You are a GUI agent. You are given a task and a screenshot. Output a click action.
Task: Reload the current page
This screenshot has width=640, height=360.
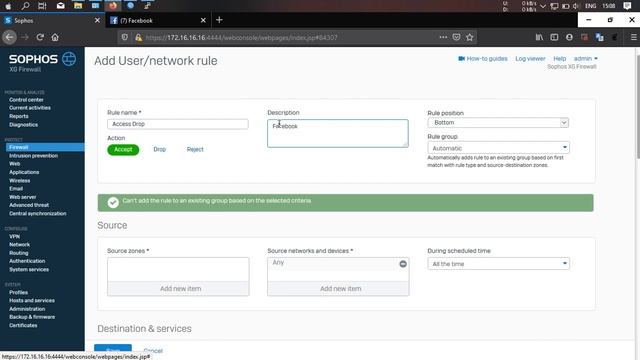click(x=40, y=37)
